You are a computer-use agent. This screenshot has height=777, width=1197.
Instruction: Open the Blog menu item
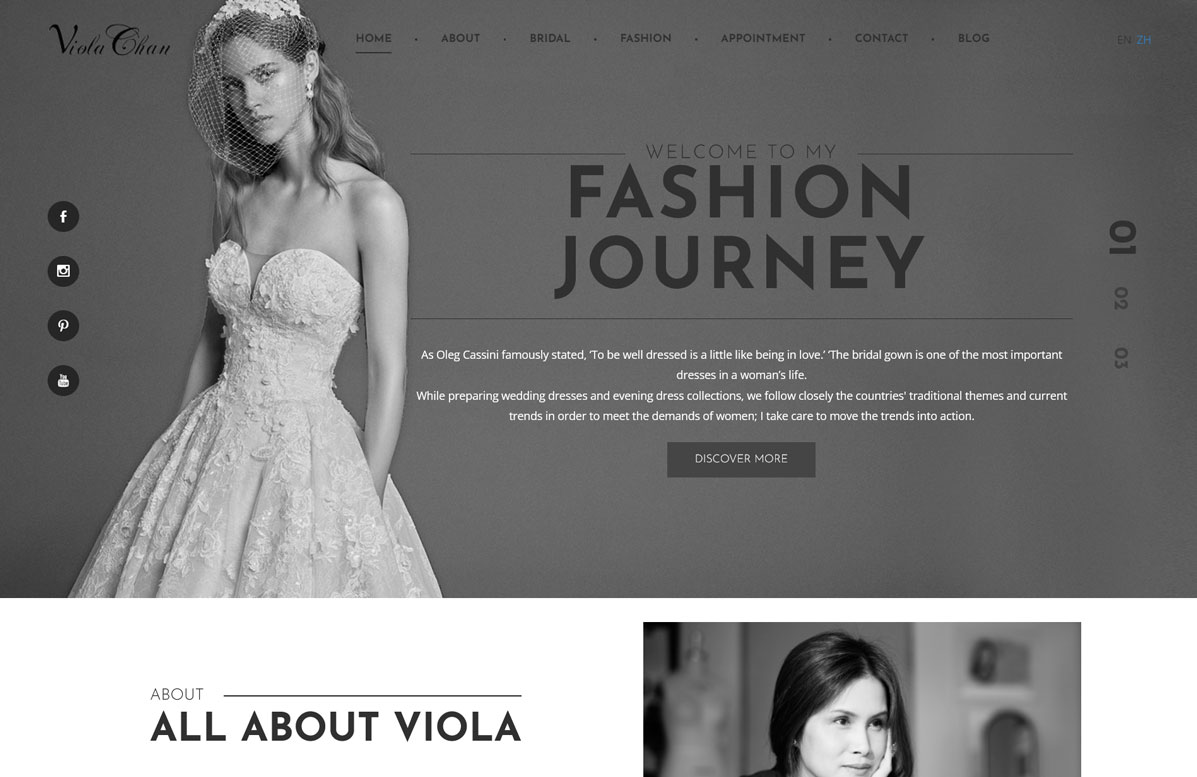coord(973,38)
